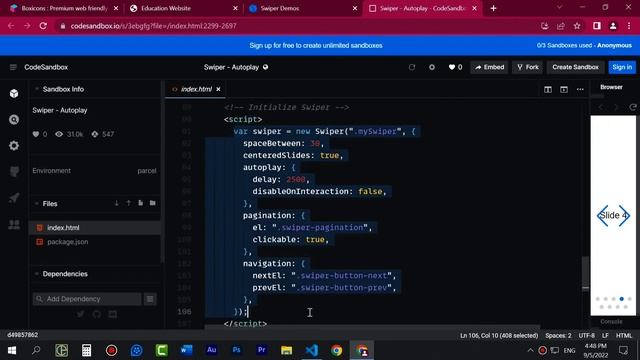This screenshot has height=360, width=640.
Task: Click the Add Dependency search field
Action: pos(87,299)
